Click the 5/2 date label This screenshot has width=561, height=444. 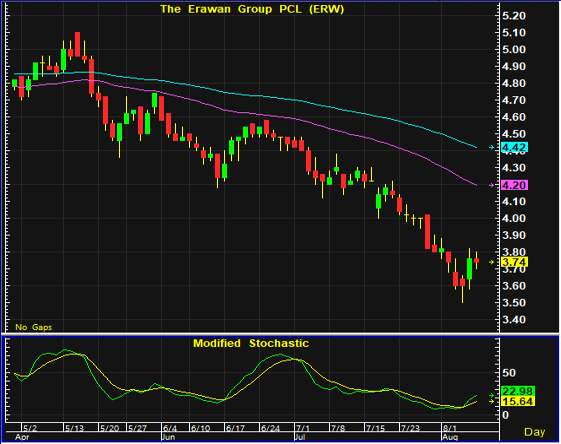[x=30, y=428]
